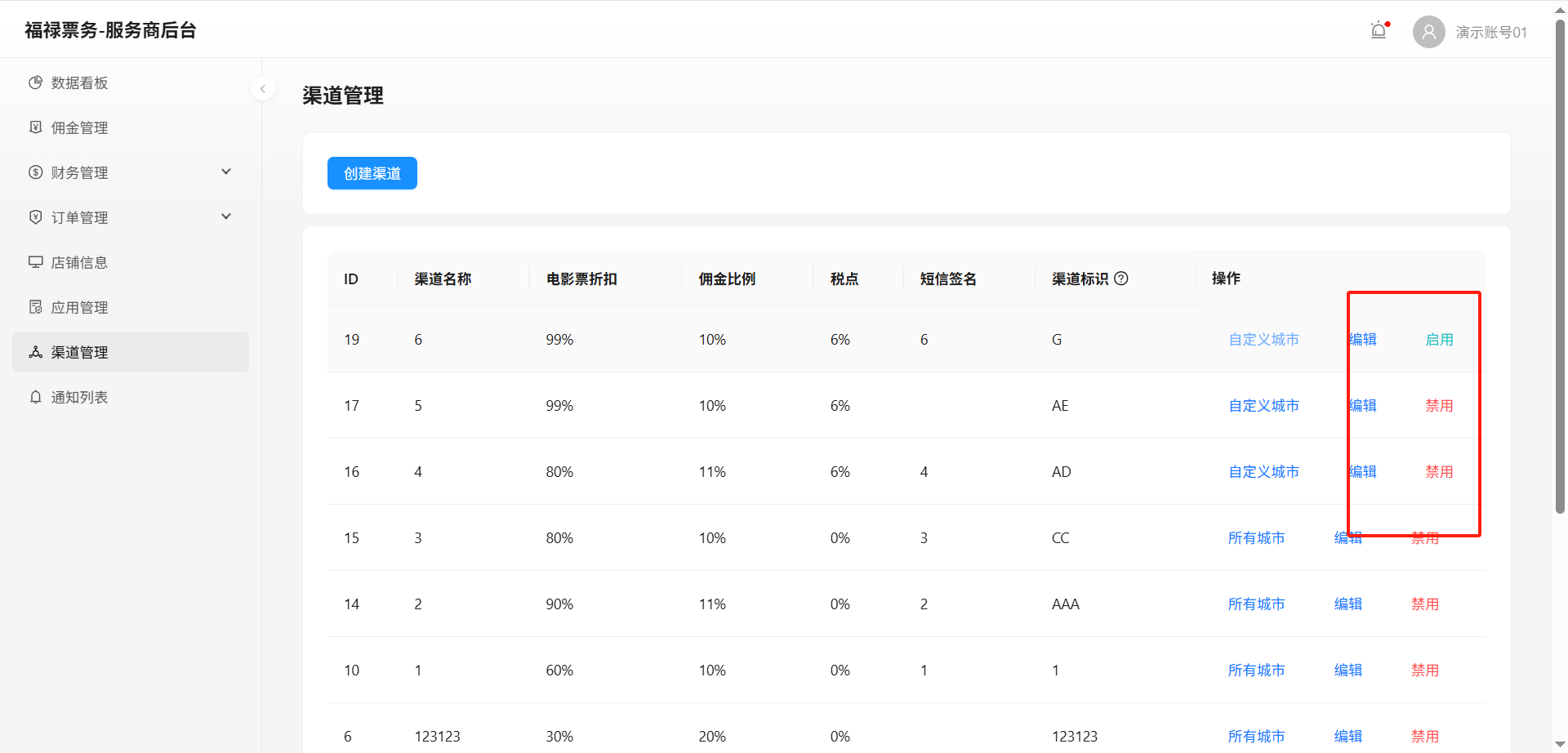Click the 店铺信息 monitor icon
Image resolution: width=1568 pixels, height=753 pixels.
click(x=35, y=262)
